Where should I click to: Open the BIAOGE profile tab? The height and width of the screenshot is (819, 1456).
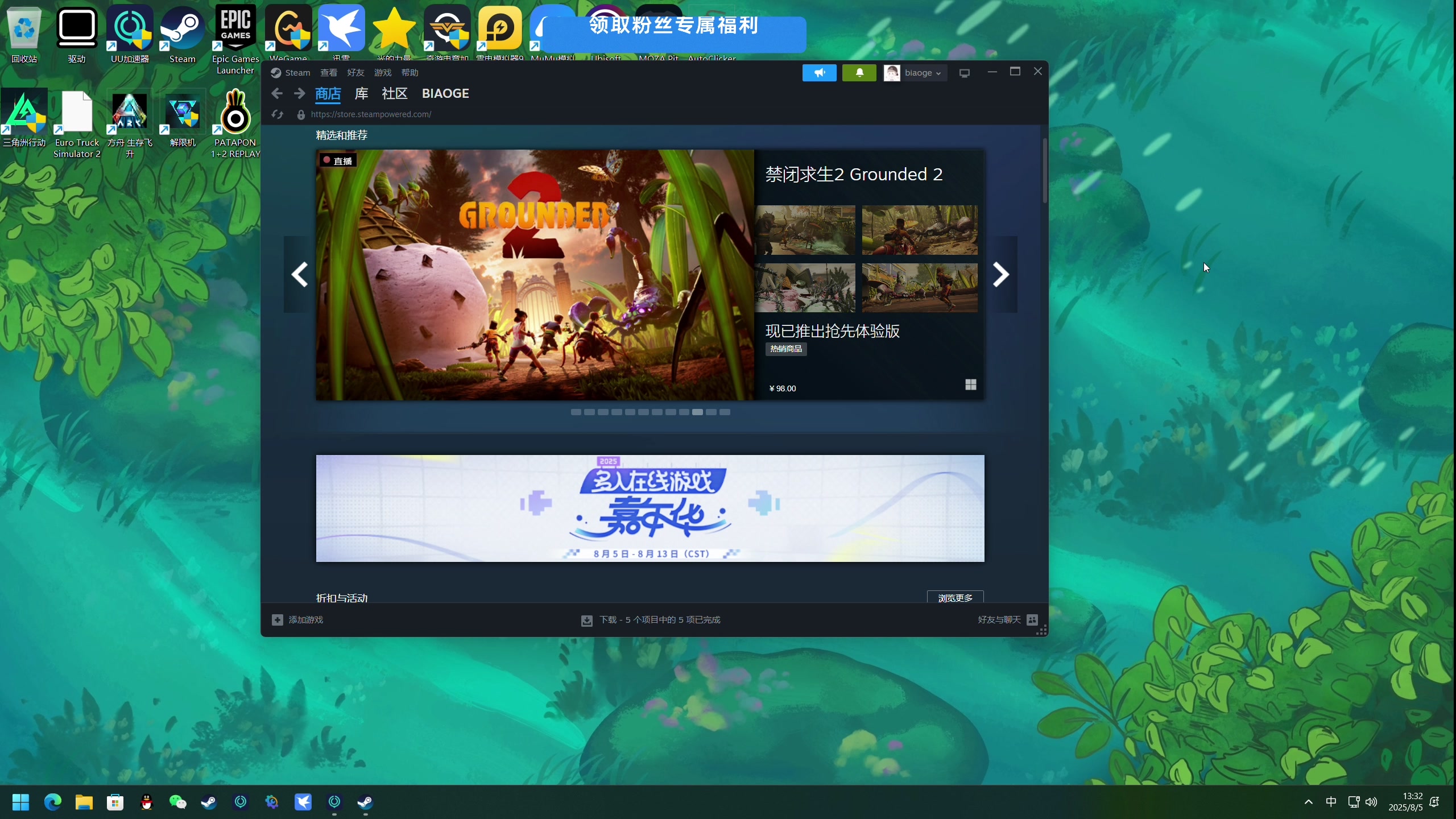(445, 94)
